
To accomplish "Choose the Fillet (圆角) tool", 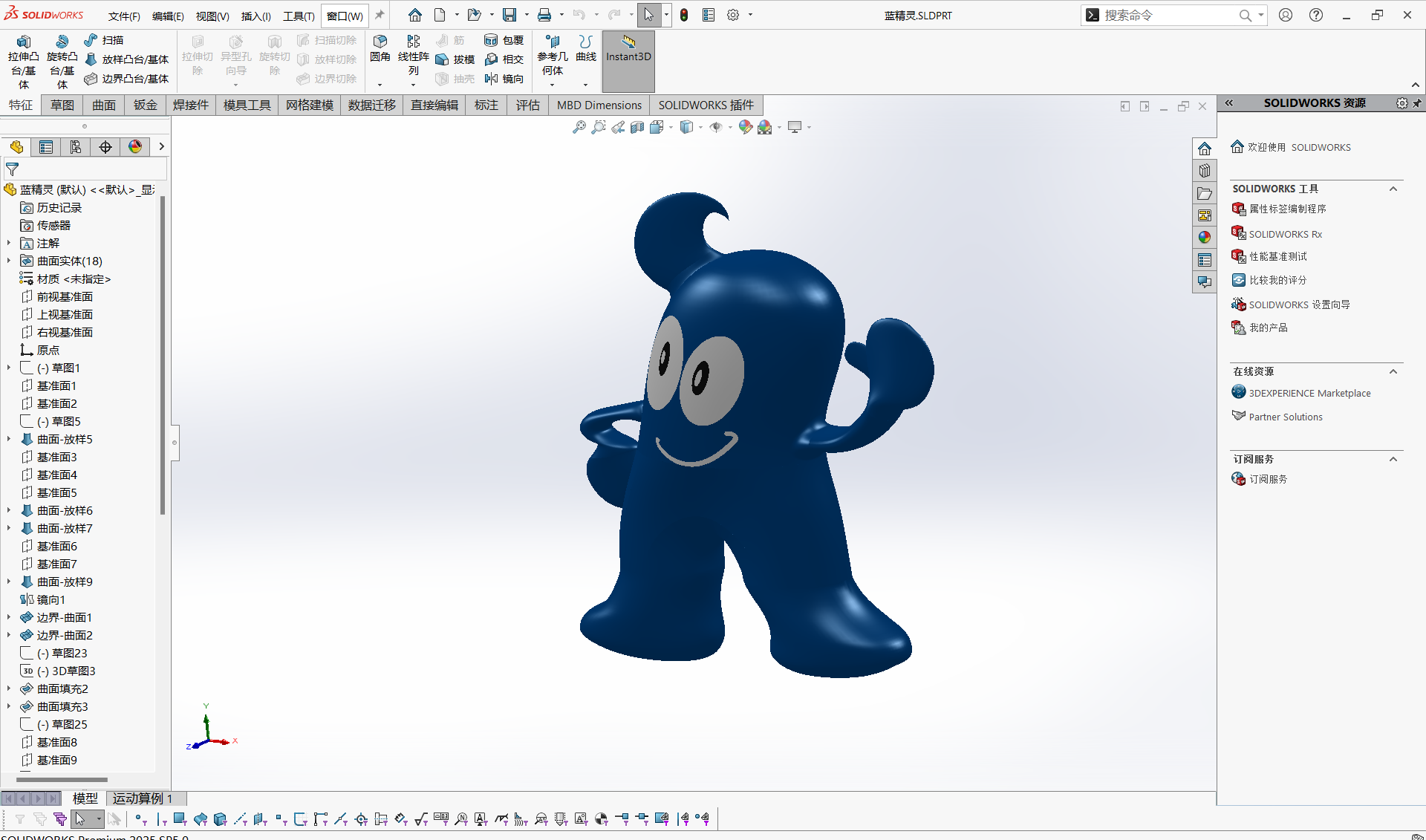I will click(380, 49).
